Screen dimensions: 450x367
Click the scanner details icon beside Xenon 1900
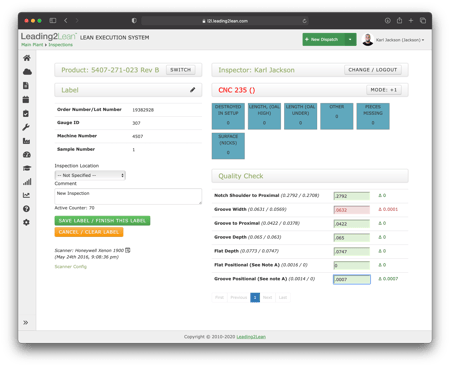click(x=128, y=250)
